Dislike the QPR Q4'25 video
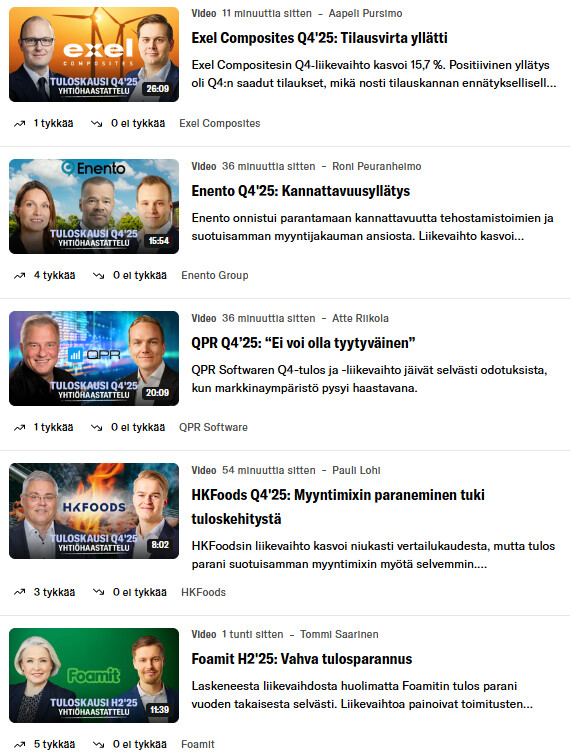The image size is (573, 754). click(128, 427)
